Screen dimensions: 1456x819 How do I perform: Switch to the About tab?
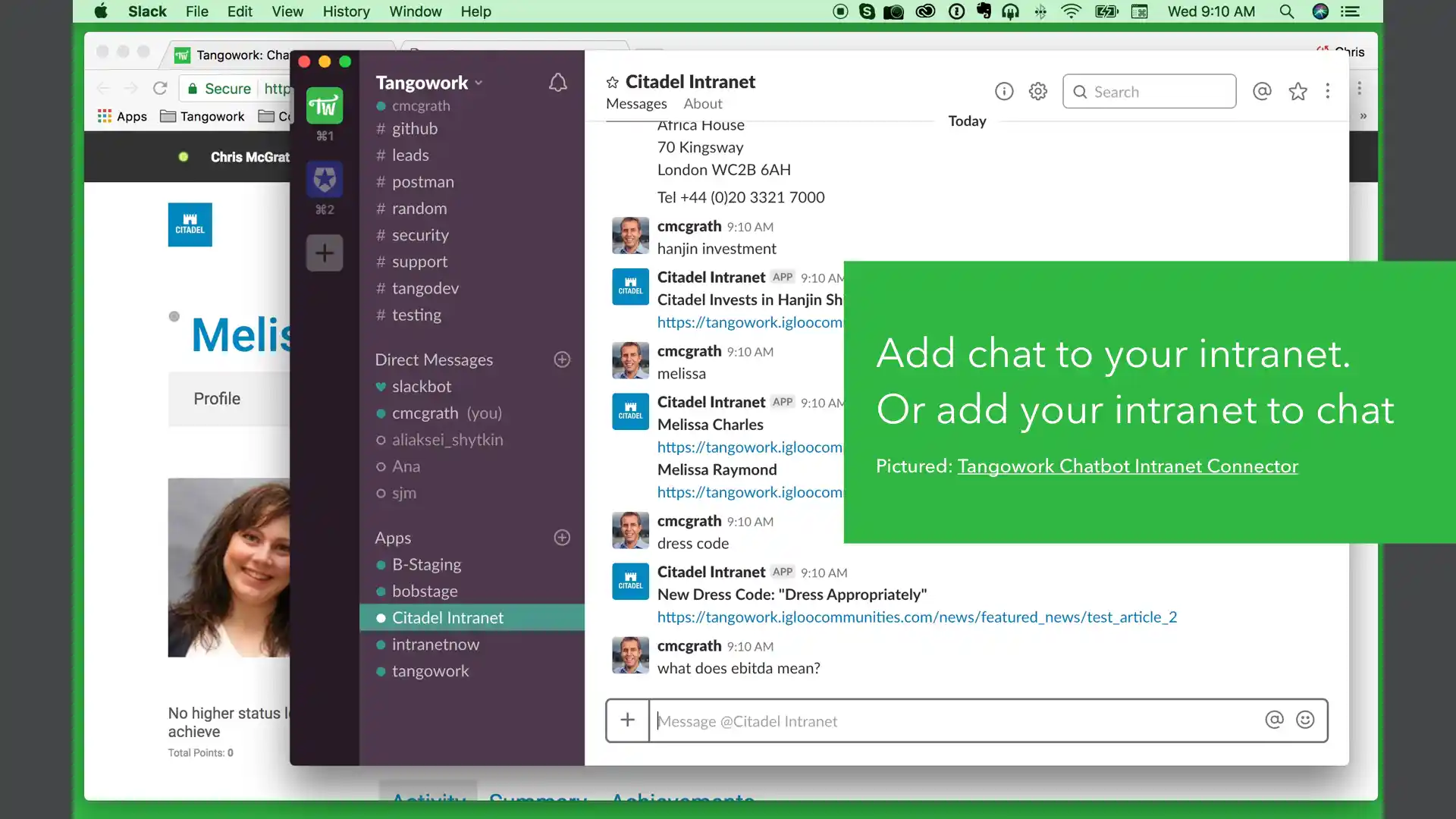click(702, 104)
